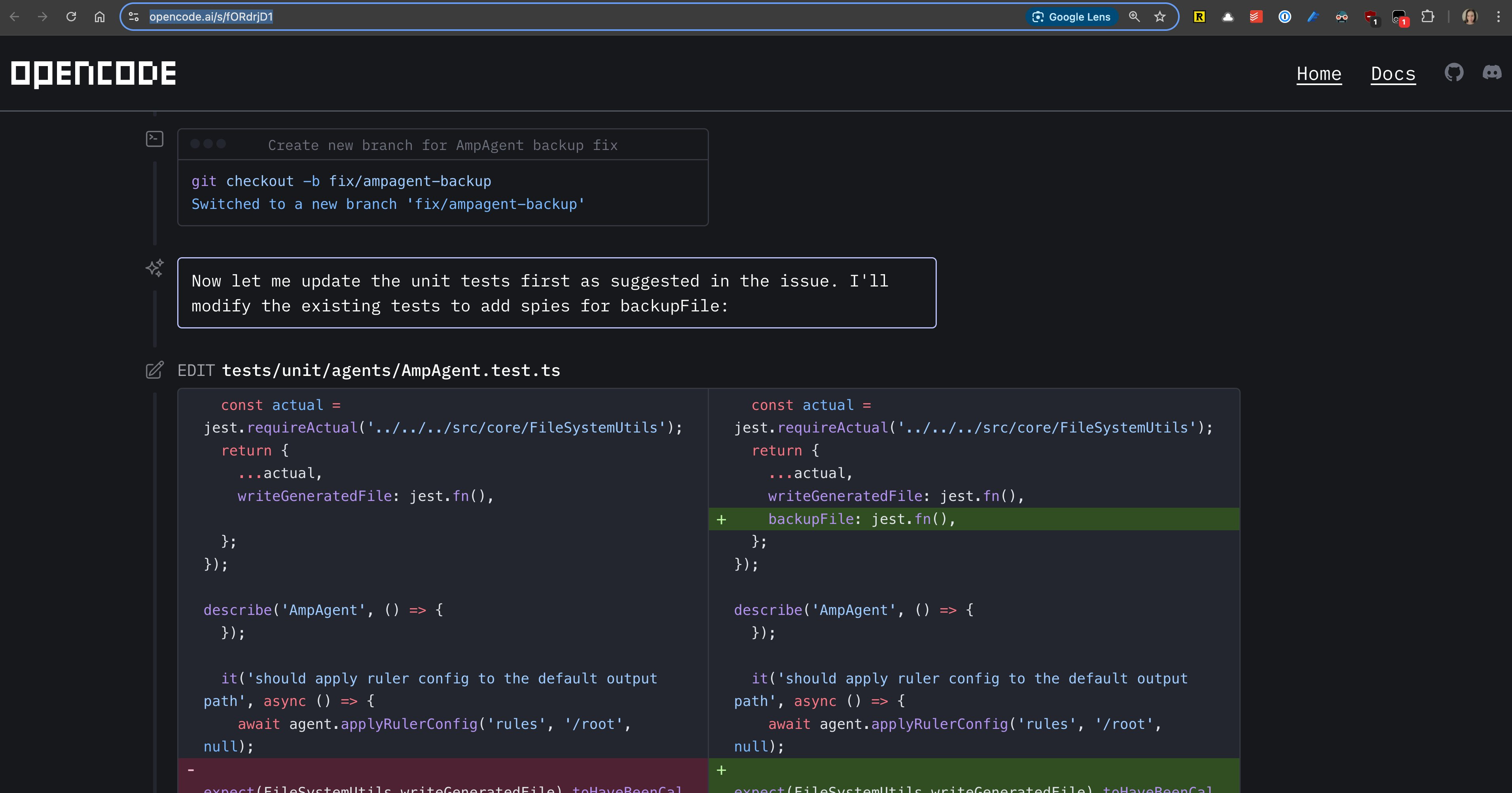Bookmark the page with the star icon
The height and width of the screenshot is (793, 1512).
tap(1160, 17)
